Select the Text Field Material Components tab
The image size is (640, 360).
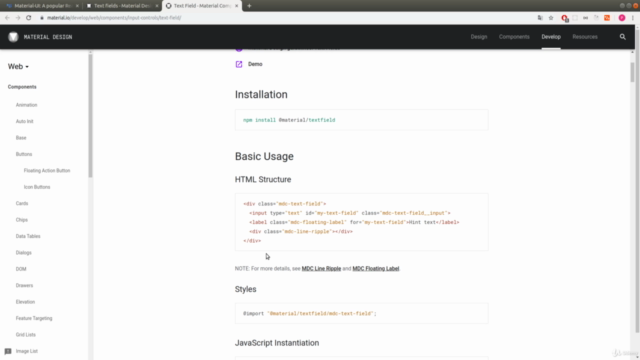pyautogui.click(x=202, y=6)
